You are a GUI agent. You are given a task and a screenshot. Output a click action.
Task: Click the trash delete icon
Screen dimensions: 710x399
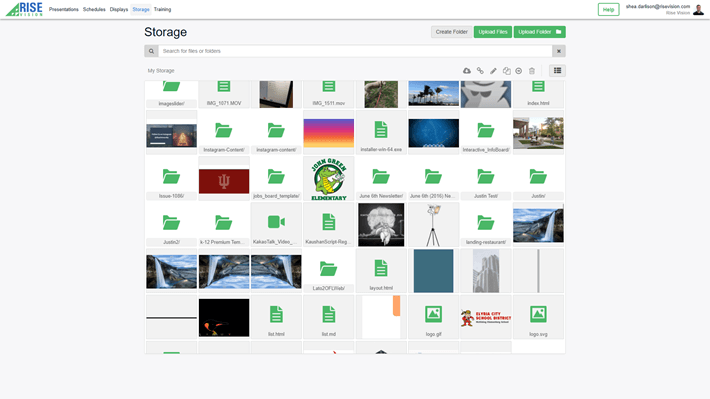pyautogui.click(x=532, y=71)
